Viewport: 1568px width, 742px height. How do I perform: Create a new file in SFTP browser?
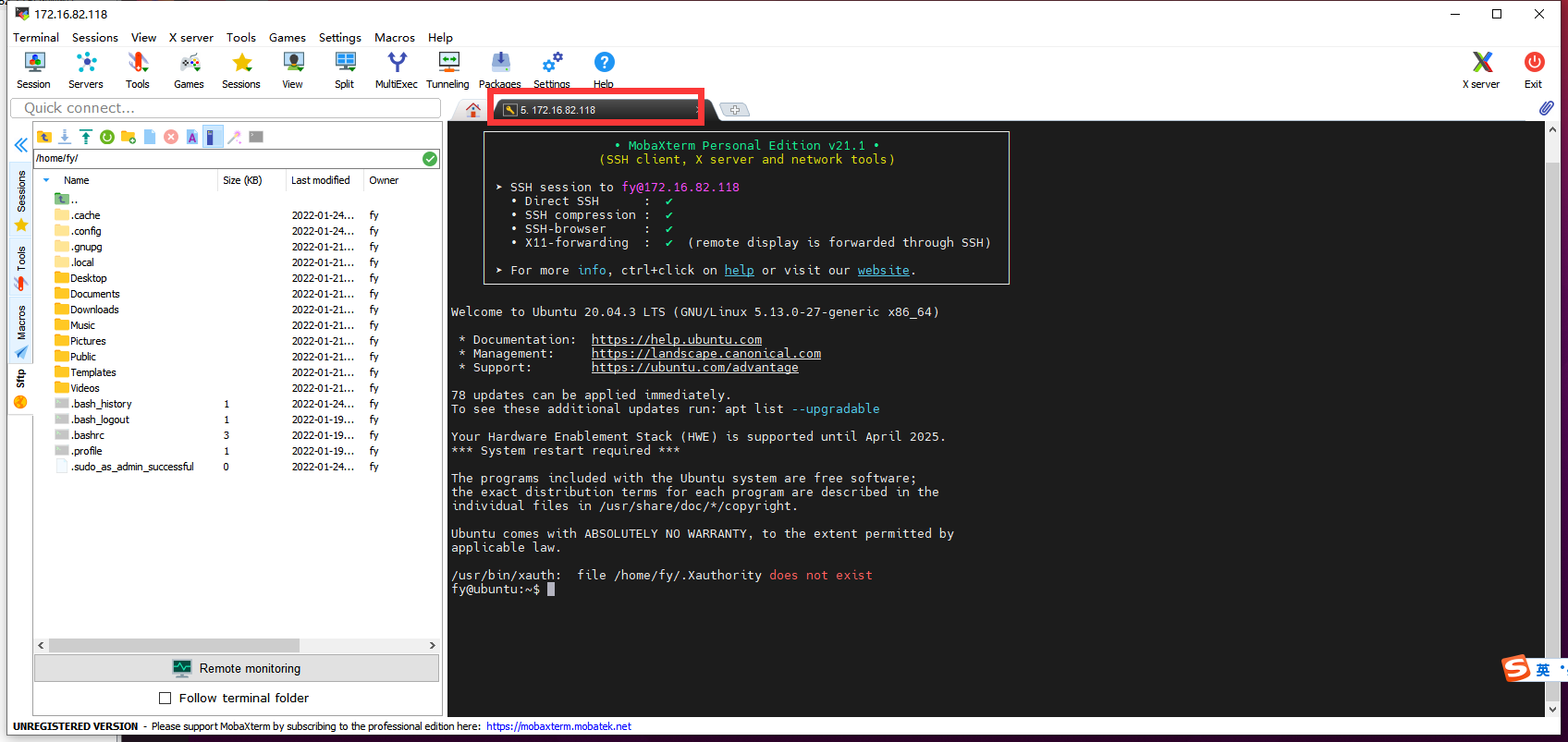click(150, 137)
